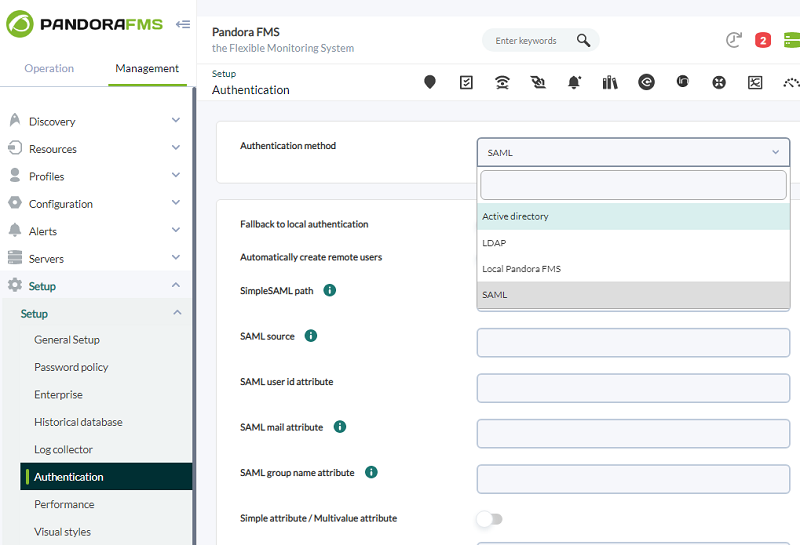The width and height of the screenshot is (800, 545).
Task: Open Log collector page
Action: [63, 450]
